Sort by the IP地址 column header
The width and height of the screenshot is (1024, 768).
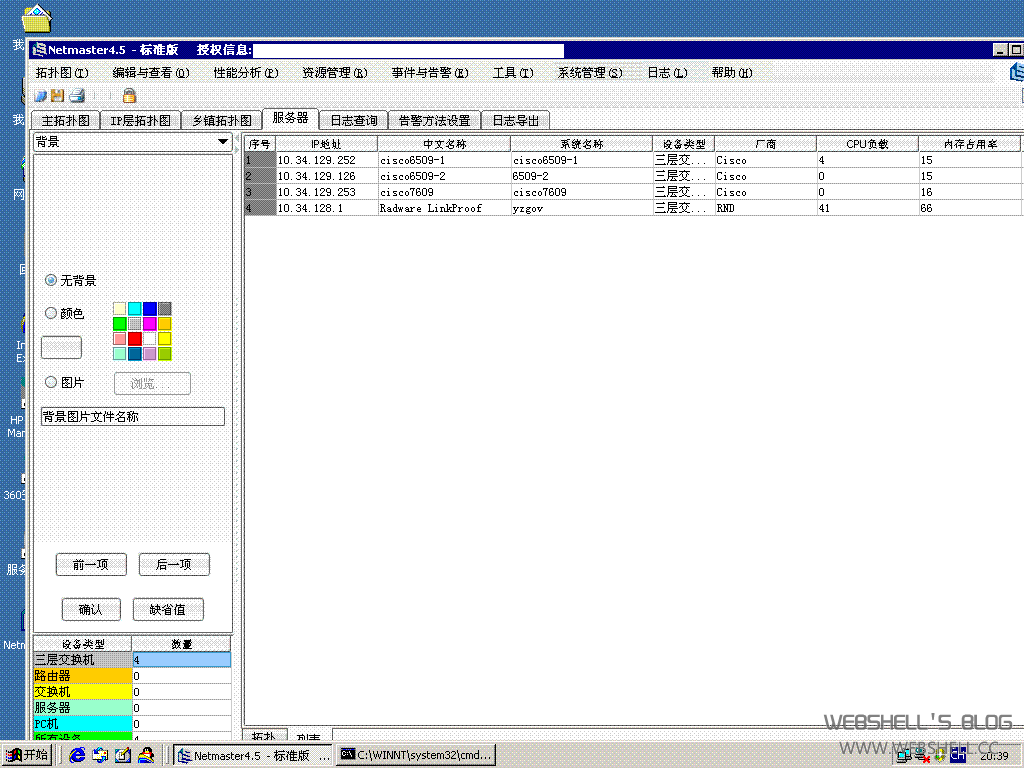pyautogui.click(x=327, y=144)
